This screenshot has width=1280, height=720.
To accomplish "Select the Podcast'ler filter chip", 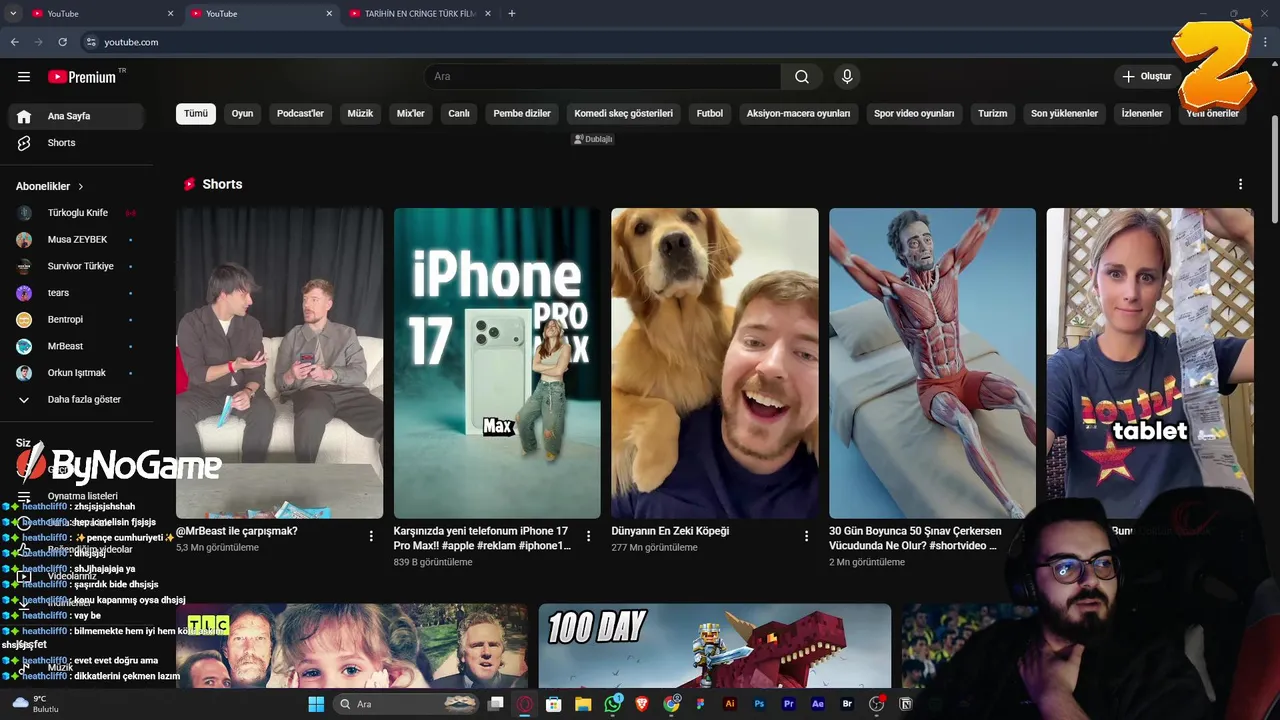I will pos(300,114).
